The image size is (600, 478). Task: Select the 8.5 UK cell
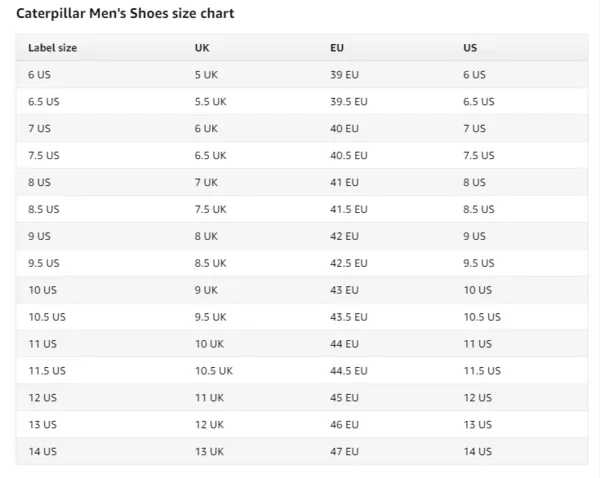pos(210,263)
